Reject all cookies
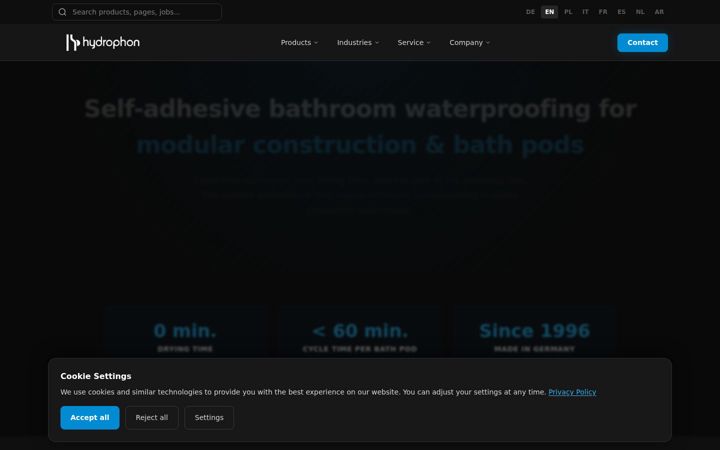 tap(152, 417)
